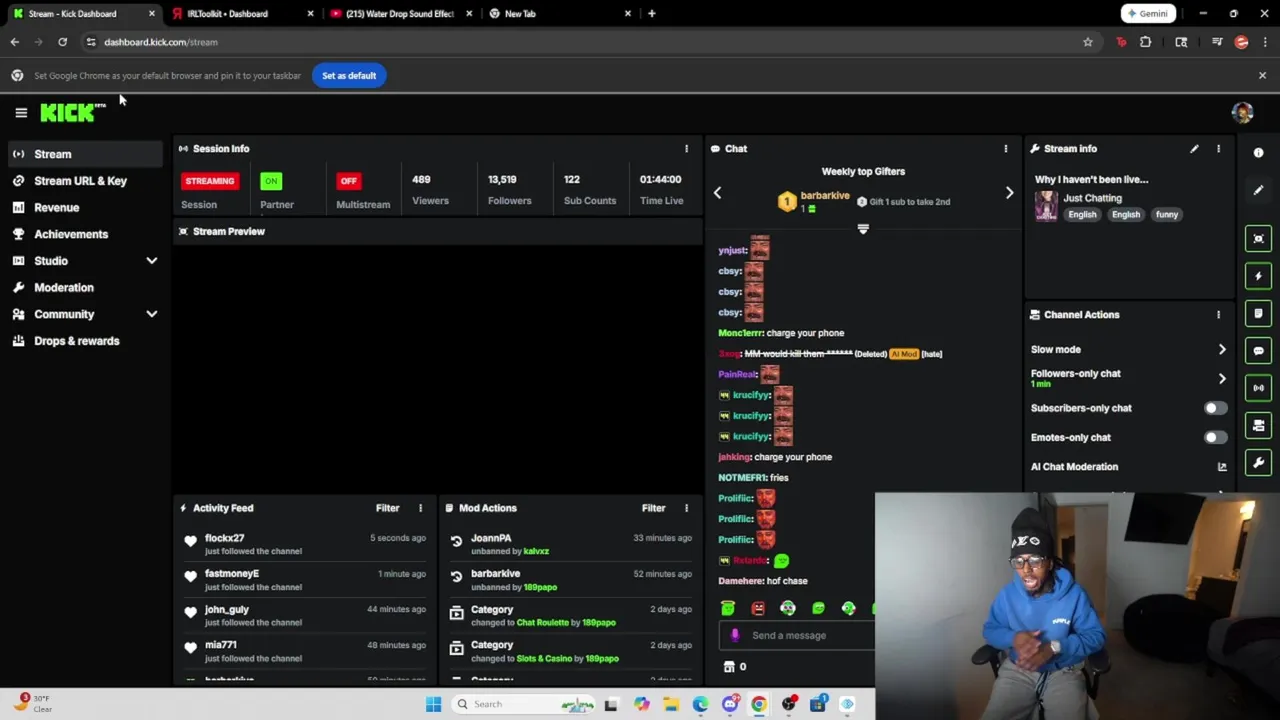Toggle the chat bubble widget icon

pos(1258,351)
